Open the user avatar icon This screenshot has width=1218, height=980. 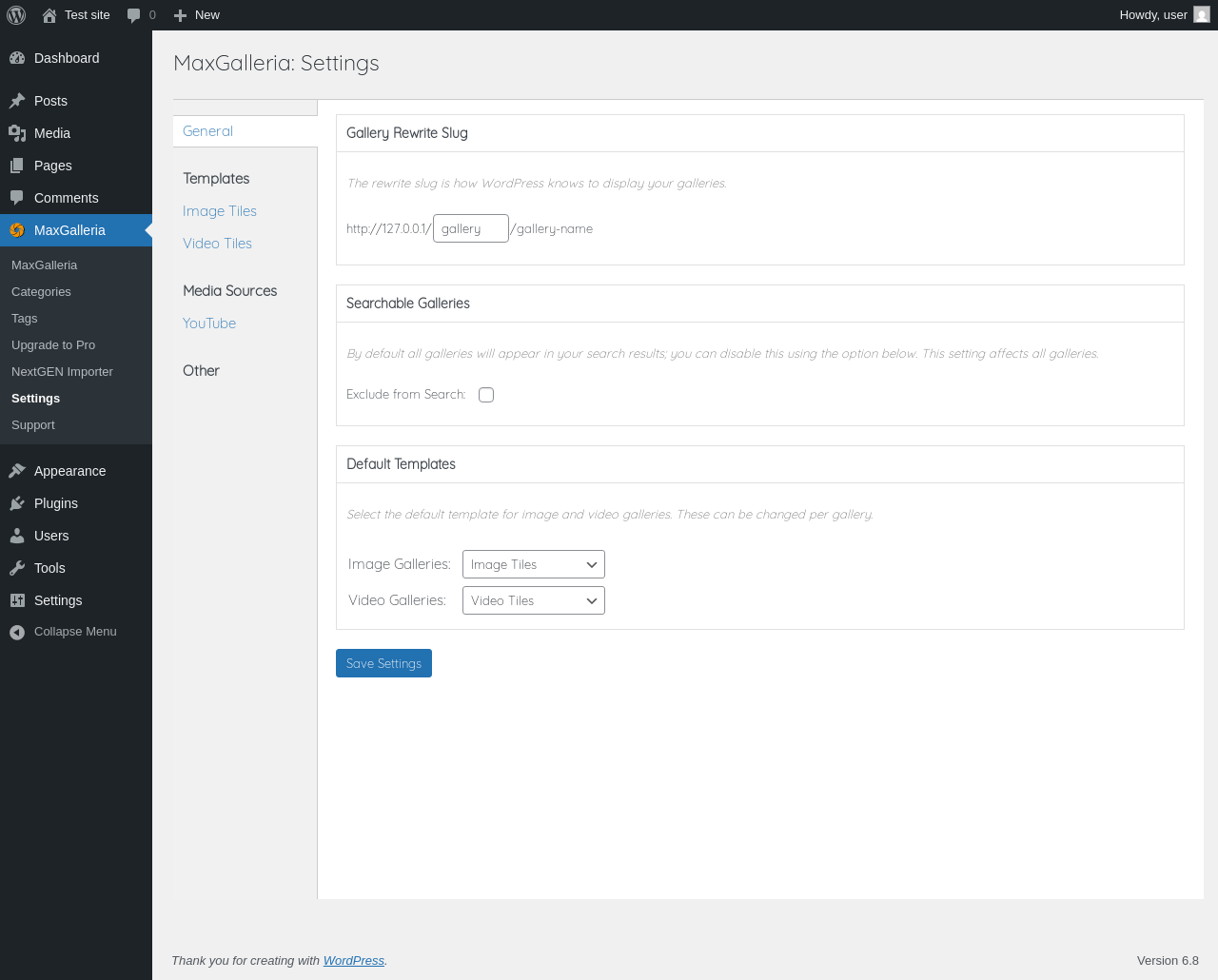(1202, 15)
